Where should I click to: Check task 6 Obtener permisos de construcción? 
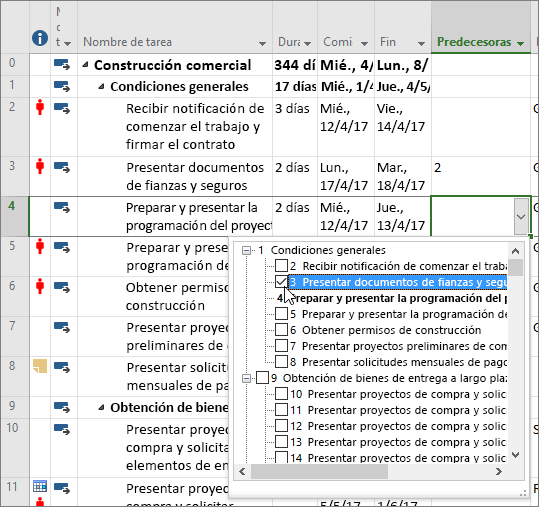pos(281,330)
